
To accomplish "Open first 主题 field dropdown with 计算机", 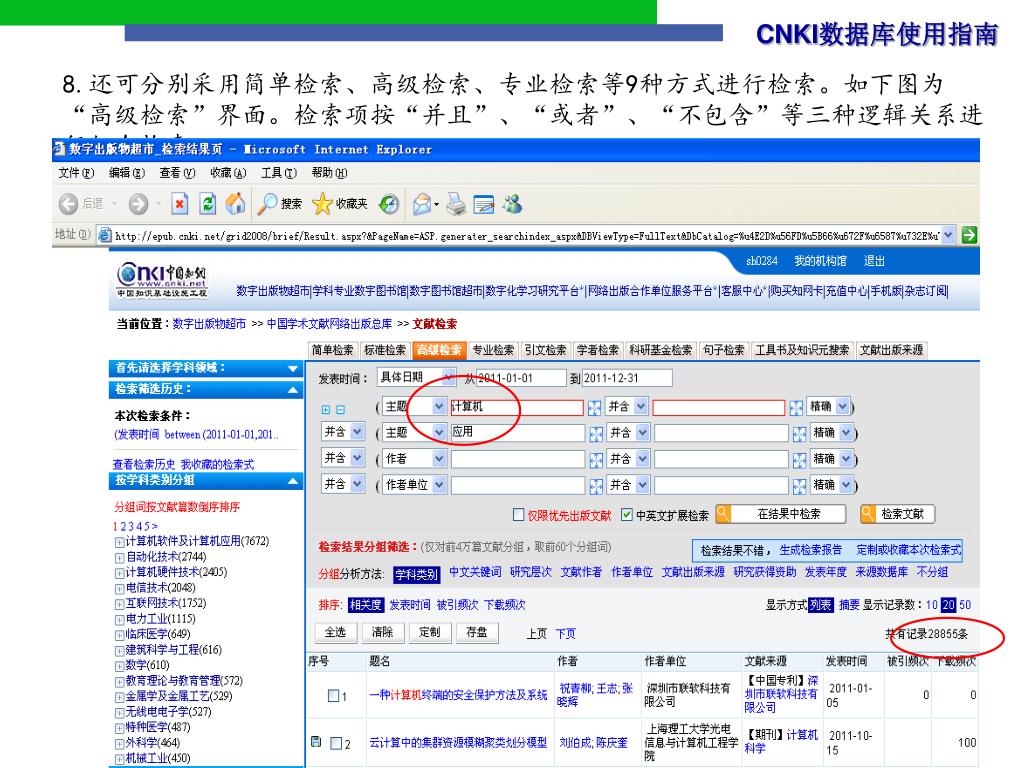I will pyautogui.click(x=440, y=406).
